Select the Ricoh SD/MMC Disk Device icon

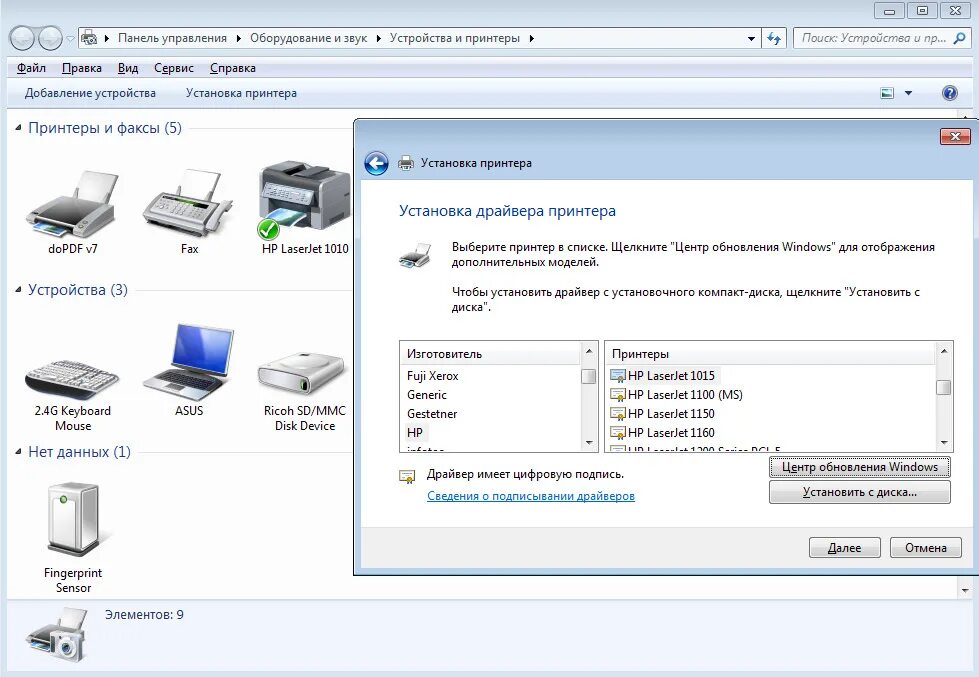tap(302, 375)
